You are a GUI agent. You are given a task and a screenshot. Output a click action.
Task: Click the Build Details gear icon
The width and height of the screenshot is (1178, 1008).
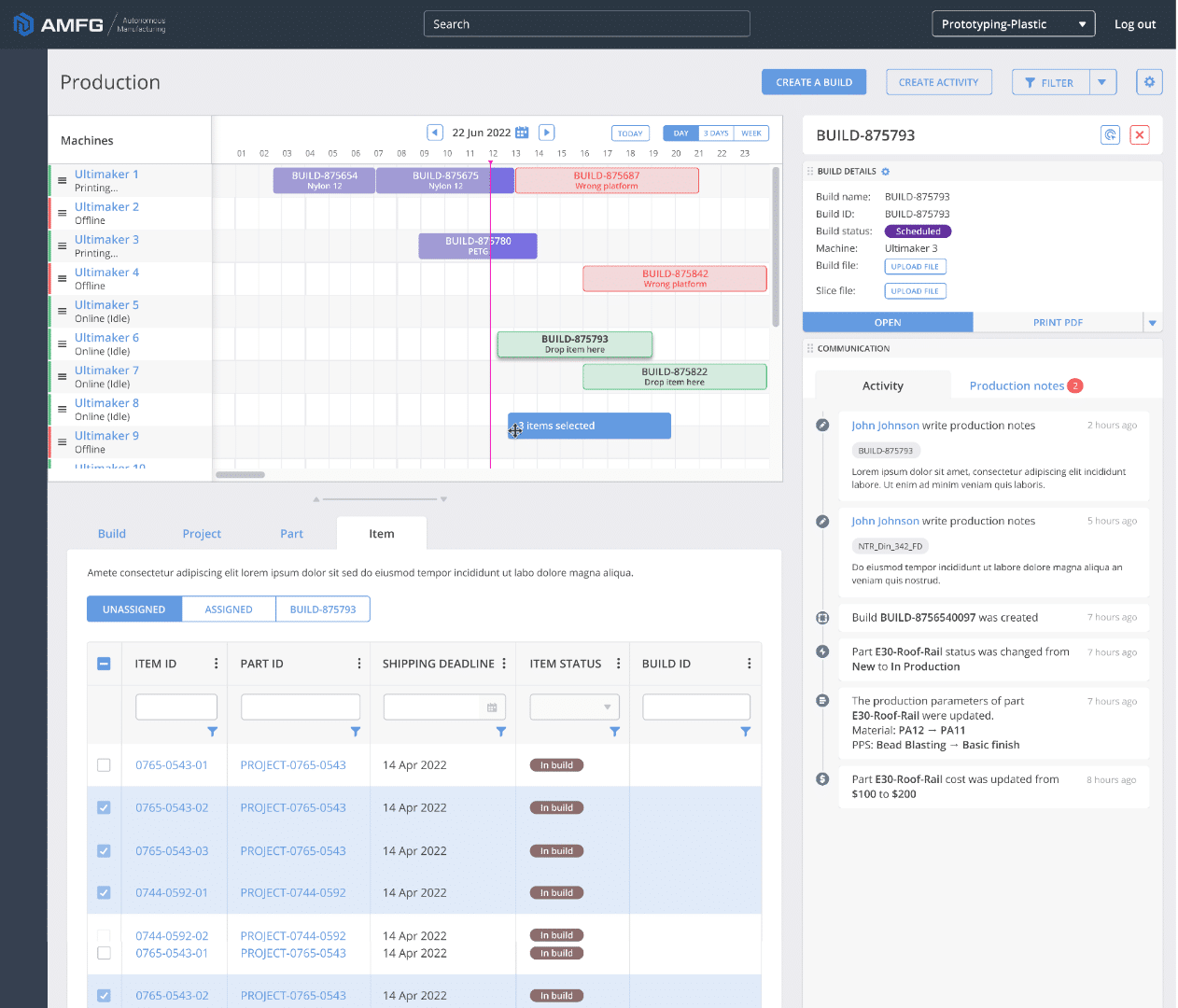pos(886,172)
